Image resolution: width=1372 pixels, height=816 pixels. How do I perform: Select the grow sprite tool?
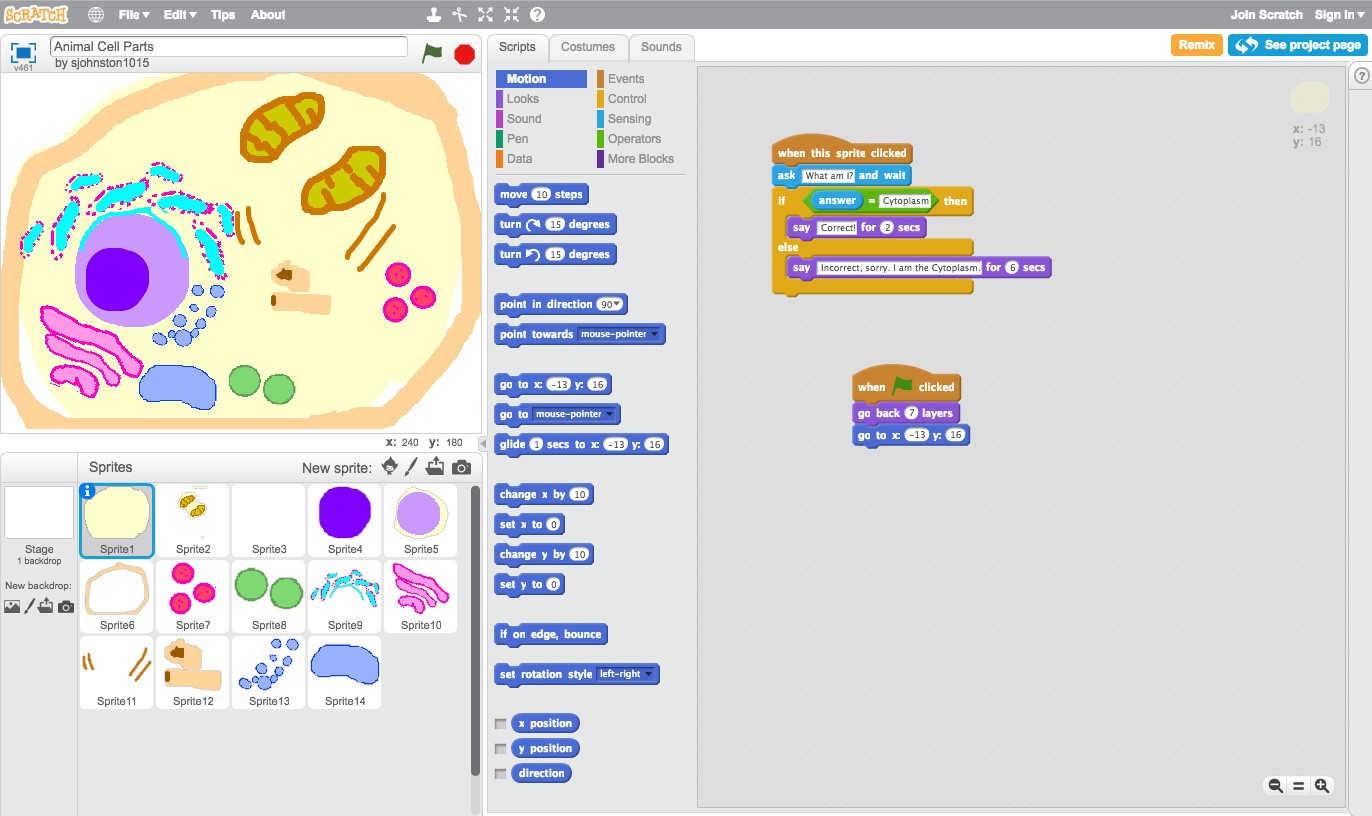[x=484, y=14]
